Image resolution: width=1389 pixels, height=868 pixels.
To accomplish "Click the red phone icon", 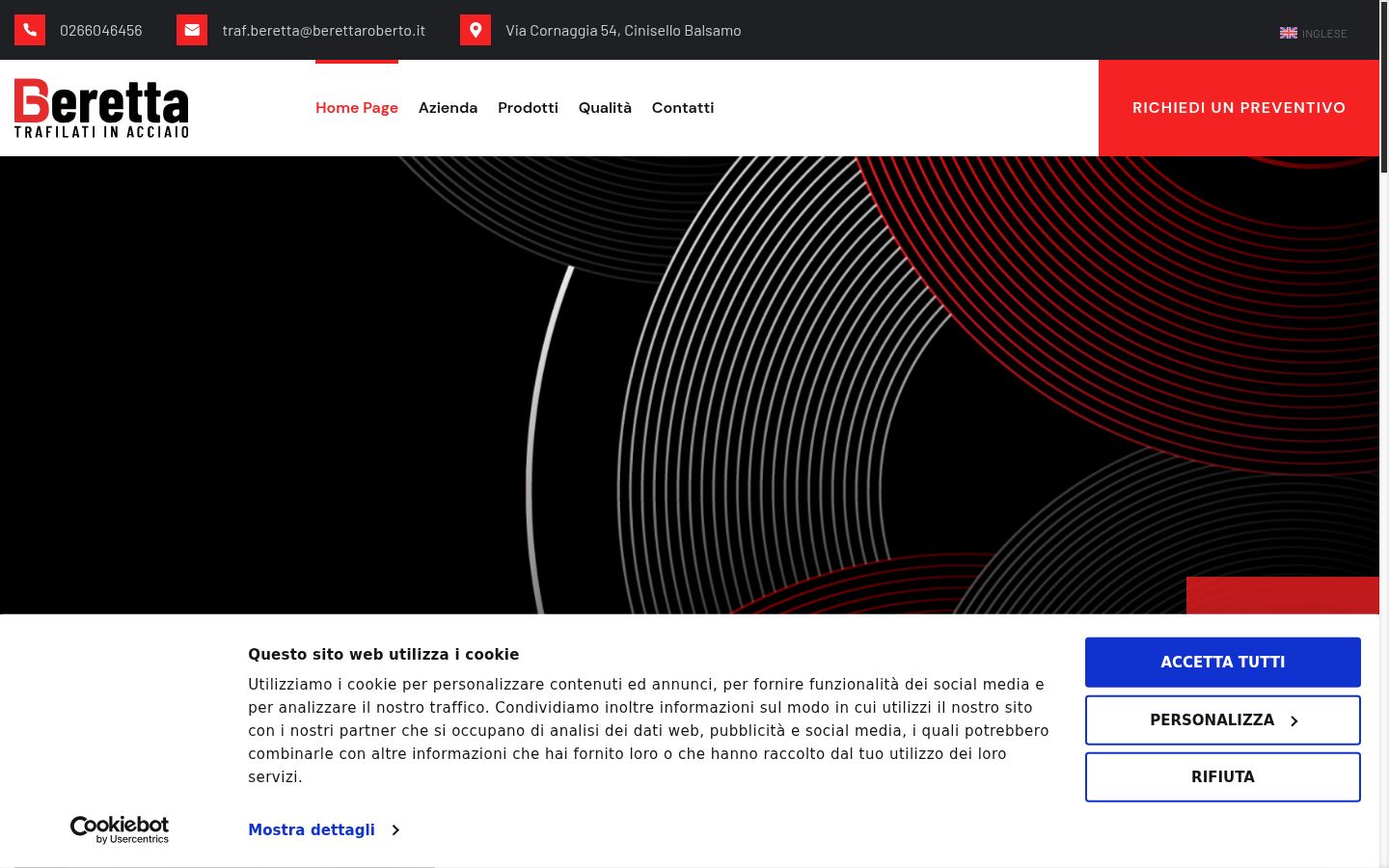I will pyautogui.click(x=30, y=30).
